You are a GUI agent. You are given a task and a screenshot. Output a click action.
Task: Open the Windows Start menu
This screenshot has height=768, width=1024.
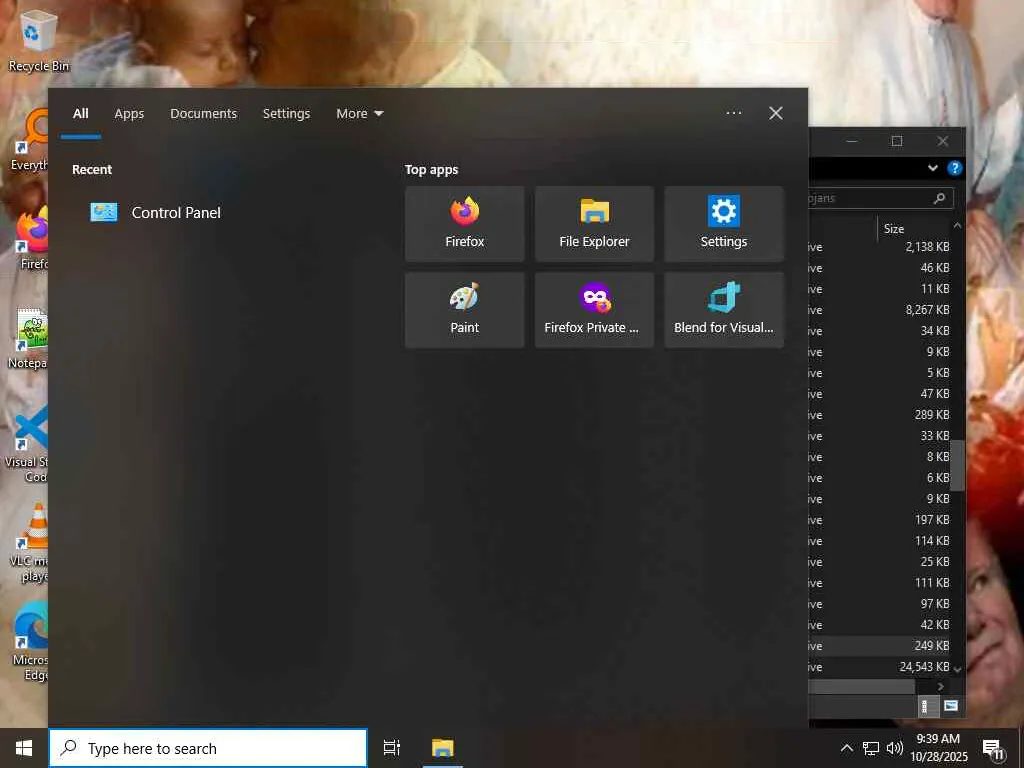(x=24, y=748)
